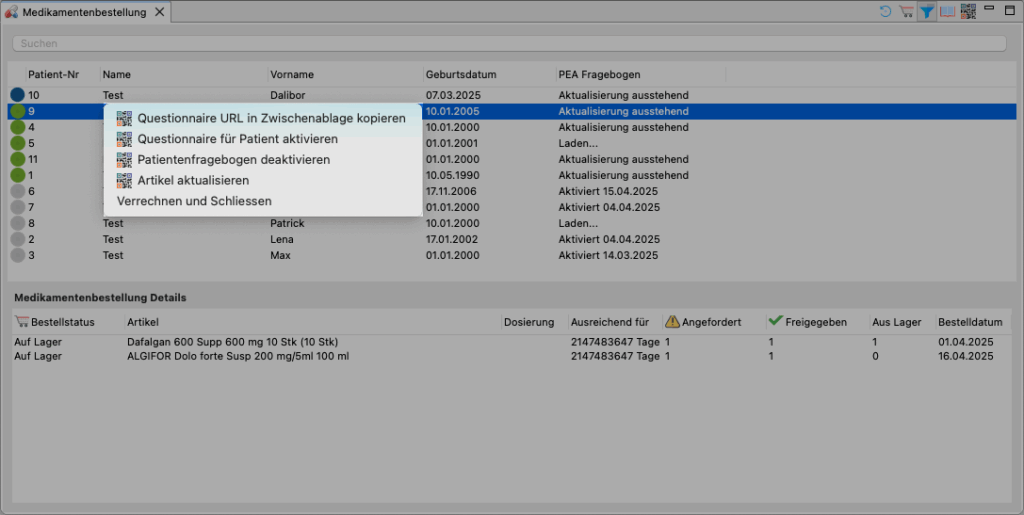This screenshot has width=1024, height=515.
Task: Click blue status circle of patient 10
Action: [x=17, y=95]
